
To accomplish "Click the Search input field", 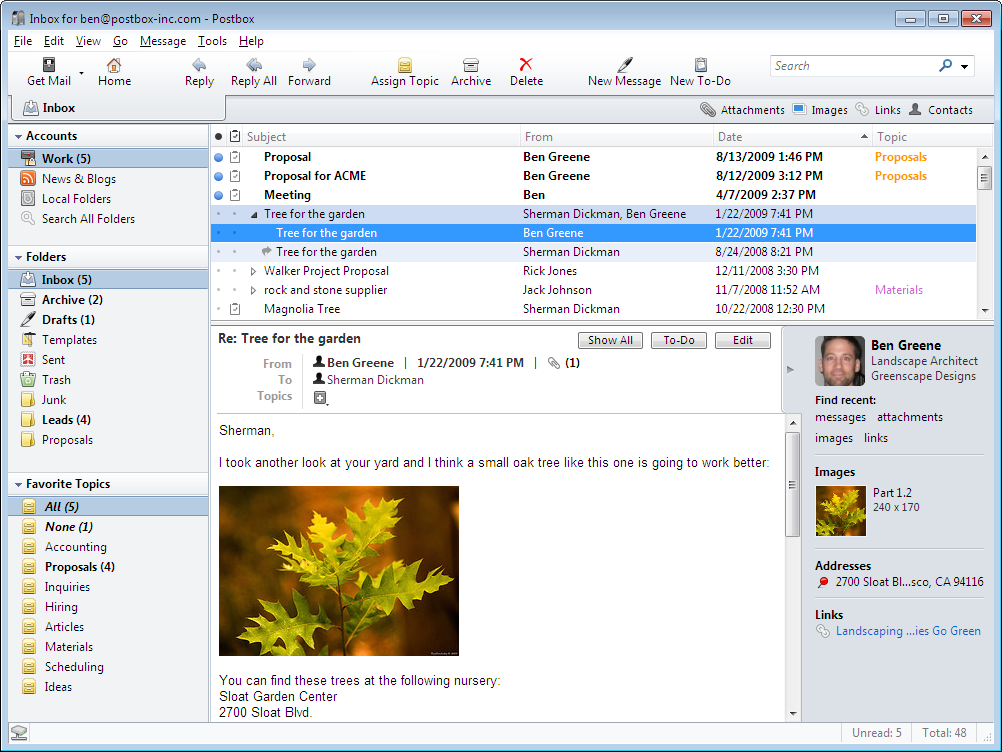I will click(x=853, y=66).
